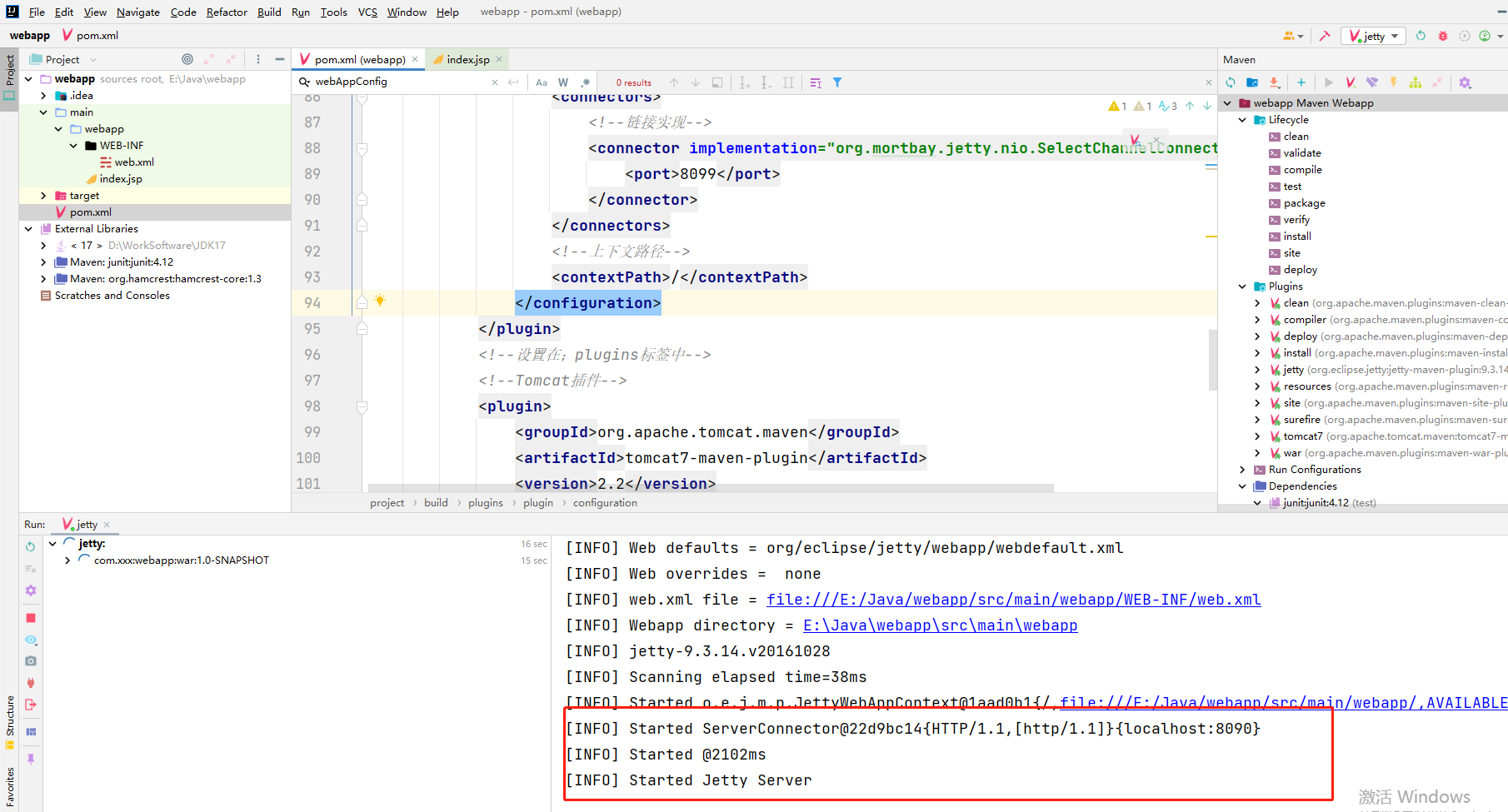This screenshot has width=1508, height=812.
Task: Open the Structure tool window tab
Action: [10, 721]
